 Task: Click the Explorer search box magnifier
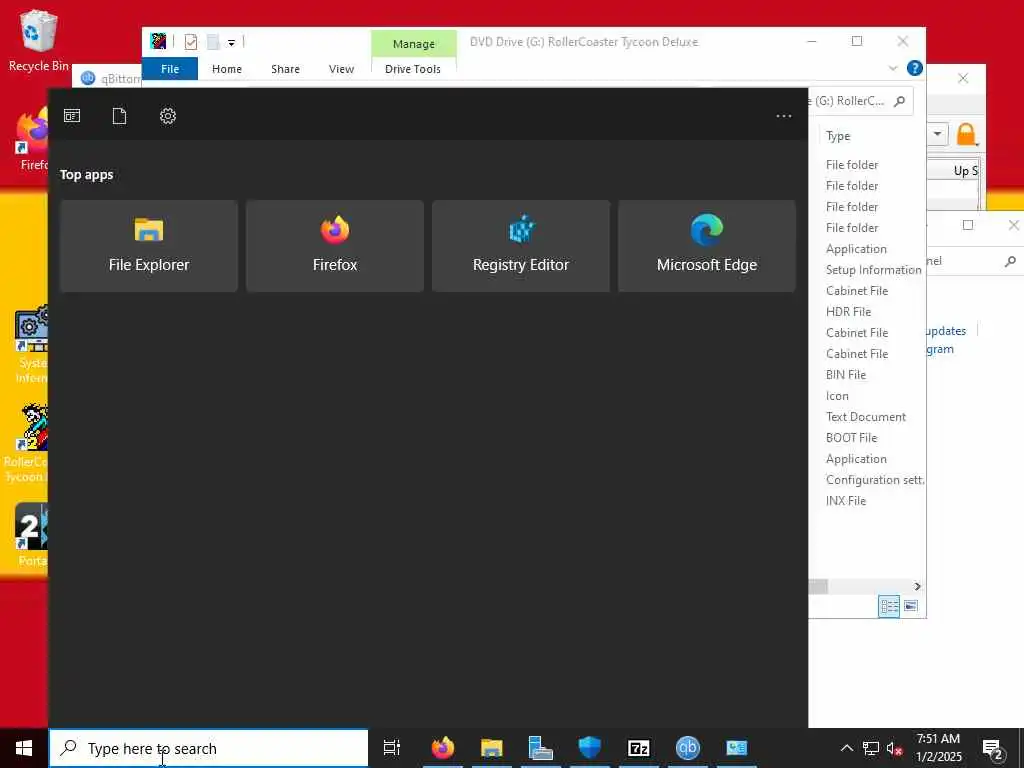coord(899,101)
